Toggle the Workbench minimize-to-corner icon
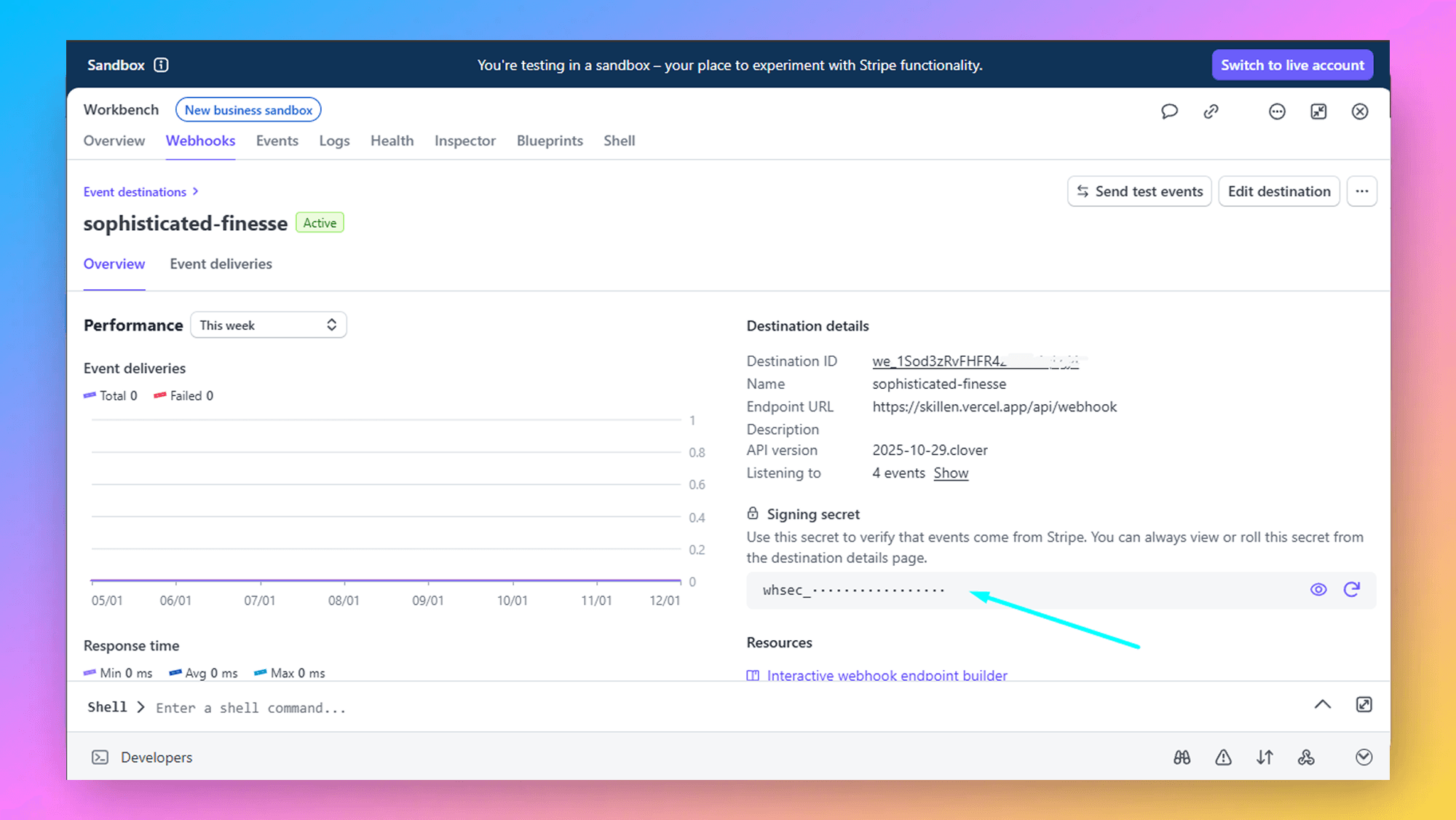1456x820 pixels. pyautogui.click(x=1318, y=111)
